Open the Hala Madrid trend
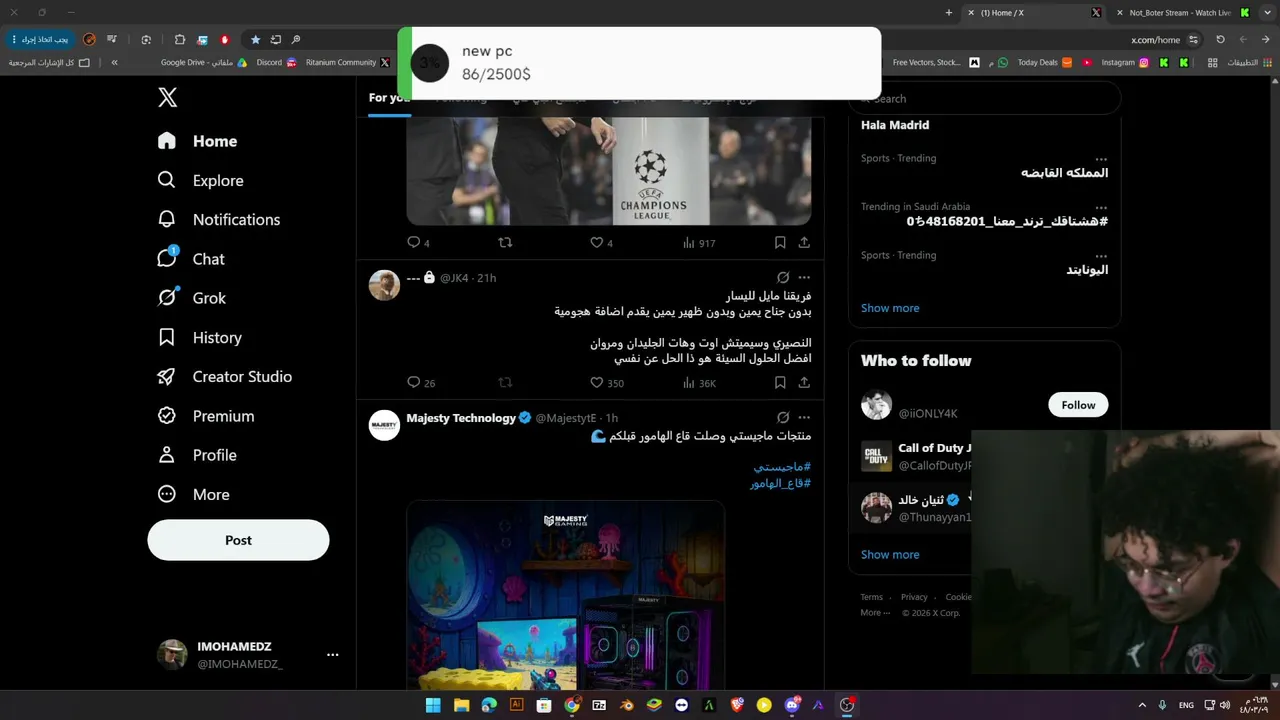 895,125
